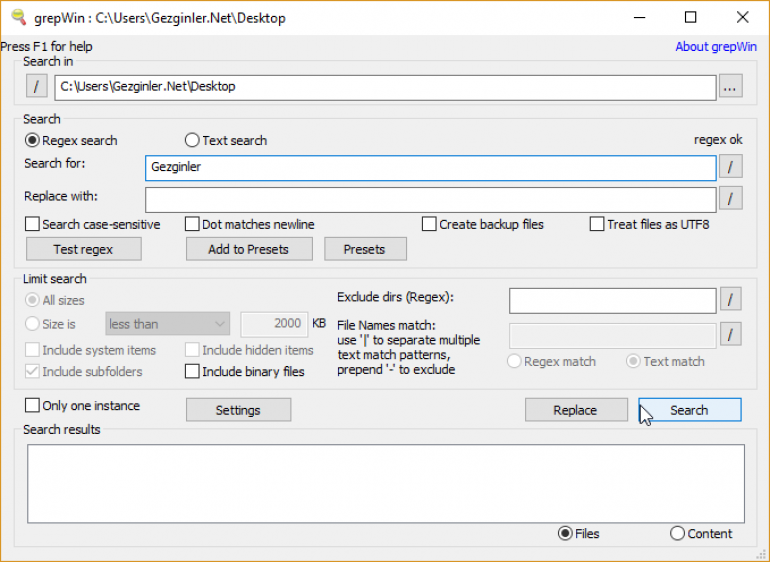This screenshot has width=770, height=562.
Task: Enable Search case-sensitive checkbox
Action: tap(33, 224)
